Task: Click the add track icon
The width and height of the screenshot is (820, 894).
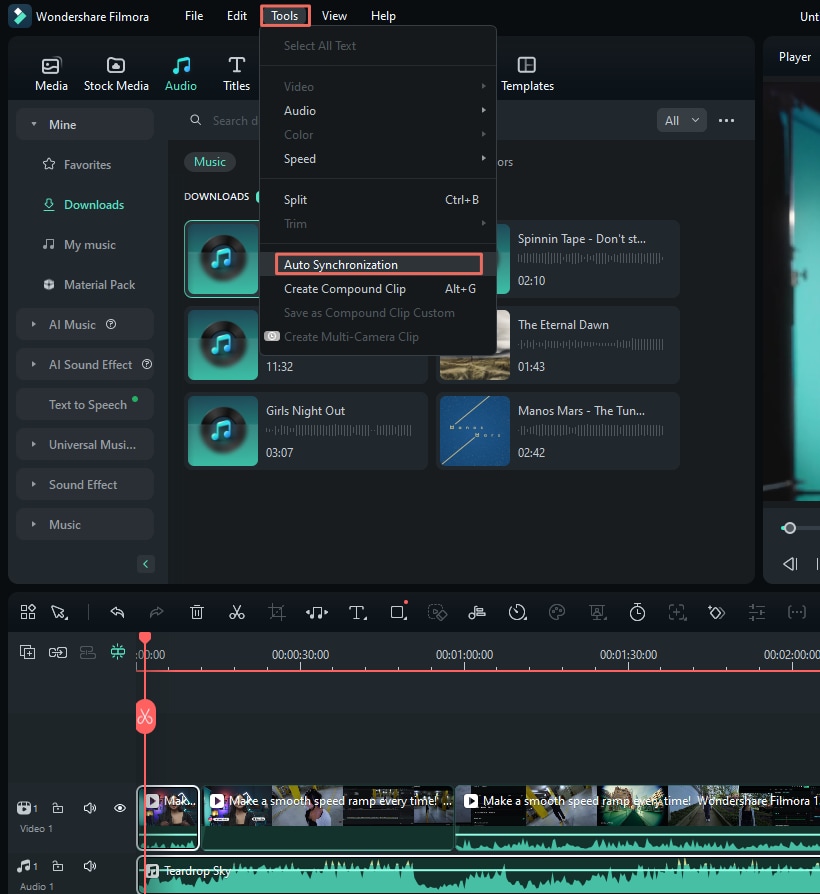Action: [27, 652]
